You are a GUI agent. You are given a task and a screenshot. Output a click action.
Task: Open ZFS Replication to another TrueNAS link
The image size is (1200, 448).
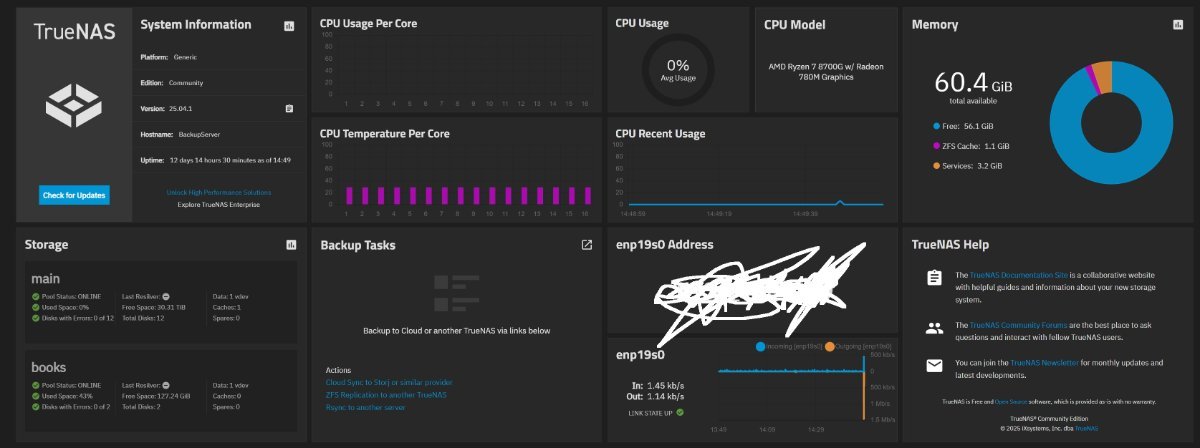coord(386,395)
